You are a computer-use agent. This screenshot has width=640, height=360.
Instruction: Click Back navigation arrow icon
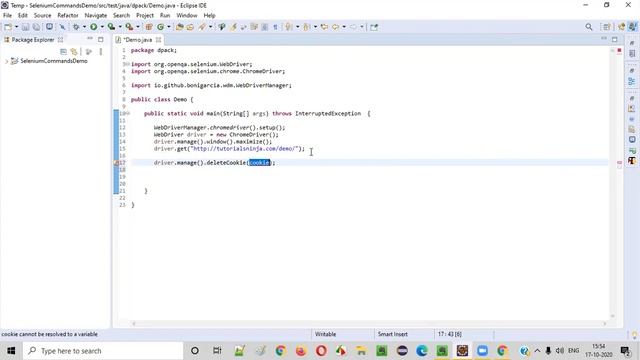(x=336, y=27)
